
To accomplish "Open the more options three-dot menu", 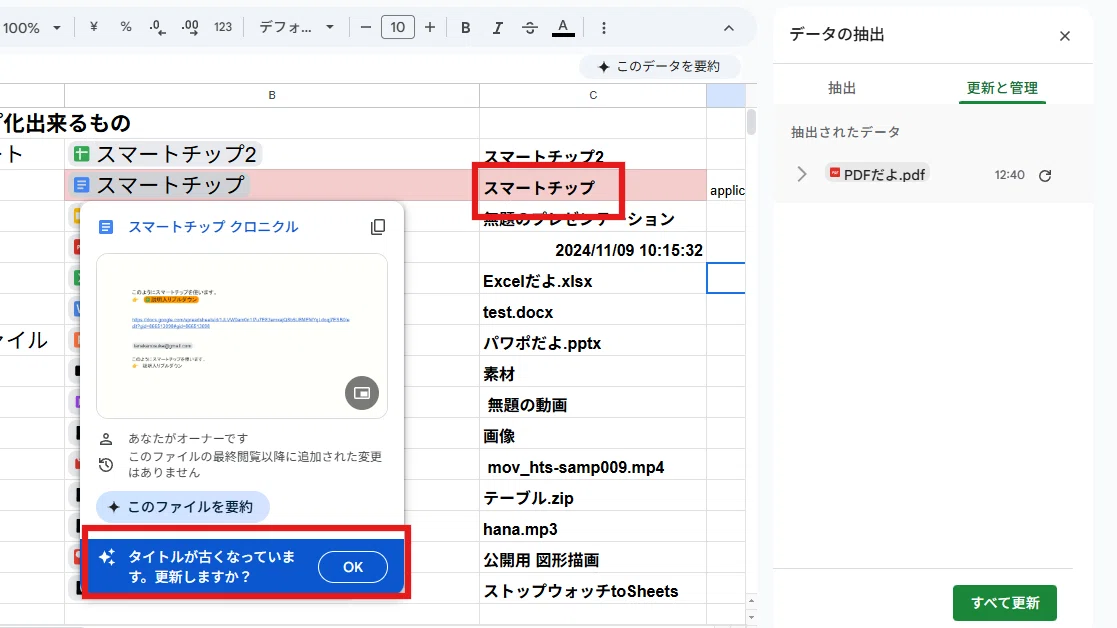I will click(603, 28).
